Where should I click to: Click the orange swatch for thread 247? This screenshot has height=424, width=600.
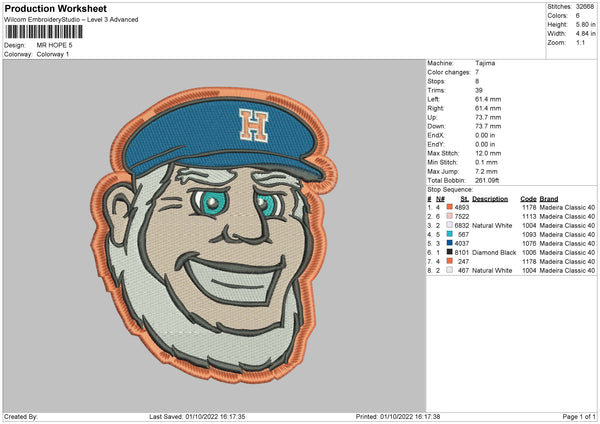449,261
